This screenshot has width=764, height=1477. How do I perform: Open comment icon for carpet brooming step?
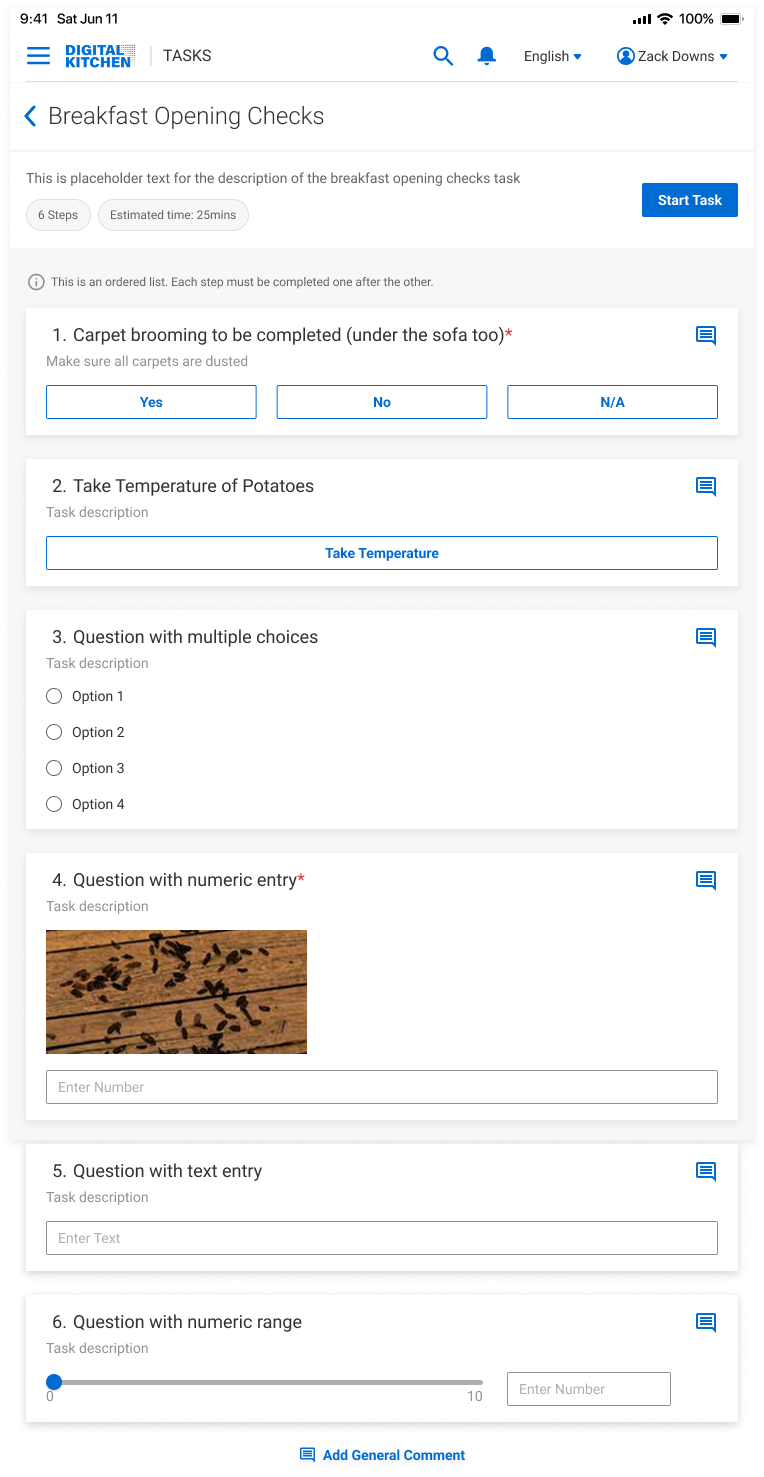point(706,336)
